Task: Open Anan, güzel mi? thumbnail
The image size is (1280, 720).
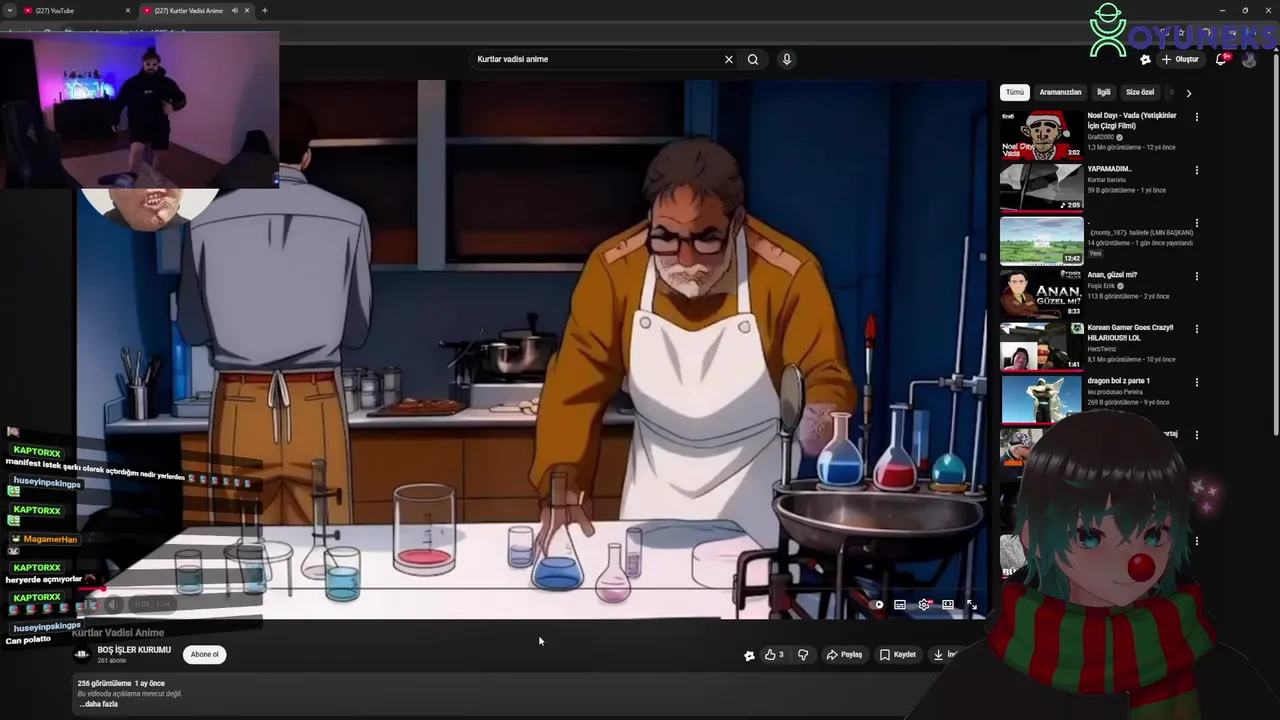Action: 1041,294
